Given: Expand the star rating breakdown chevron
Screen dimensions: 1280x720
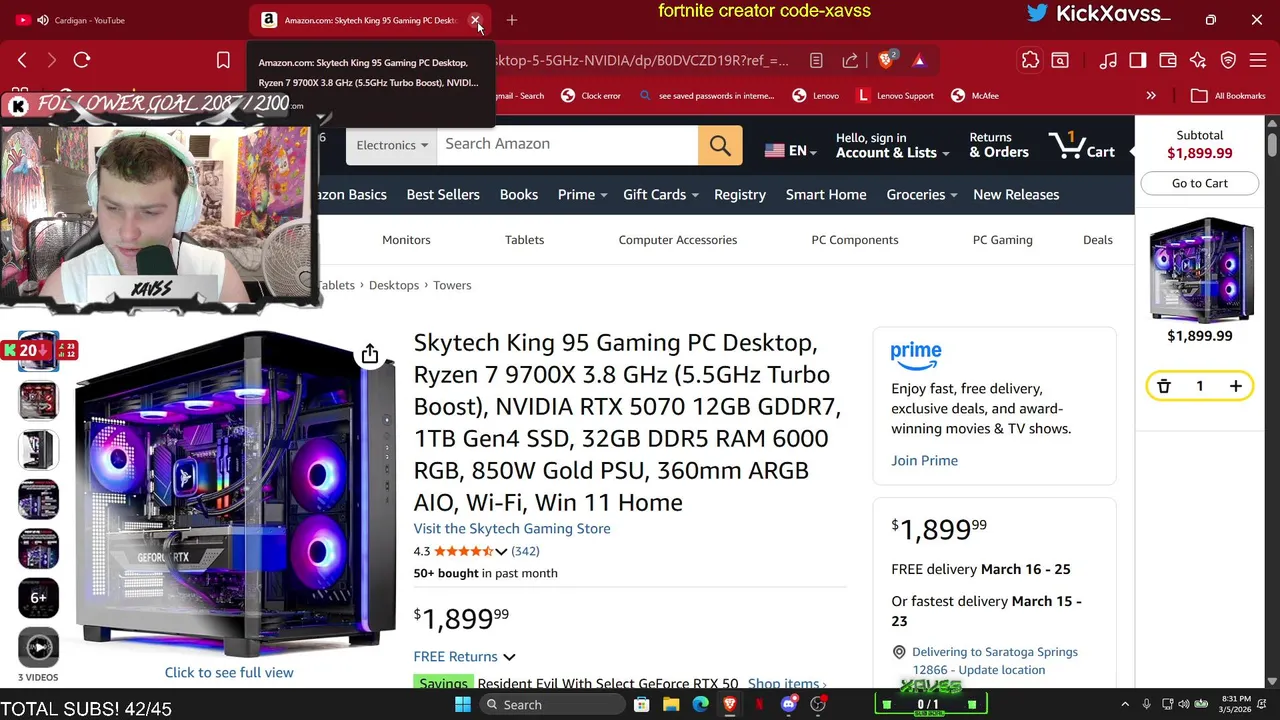Looking at the screenshot, I should (501, 552).
